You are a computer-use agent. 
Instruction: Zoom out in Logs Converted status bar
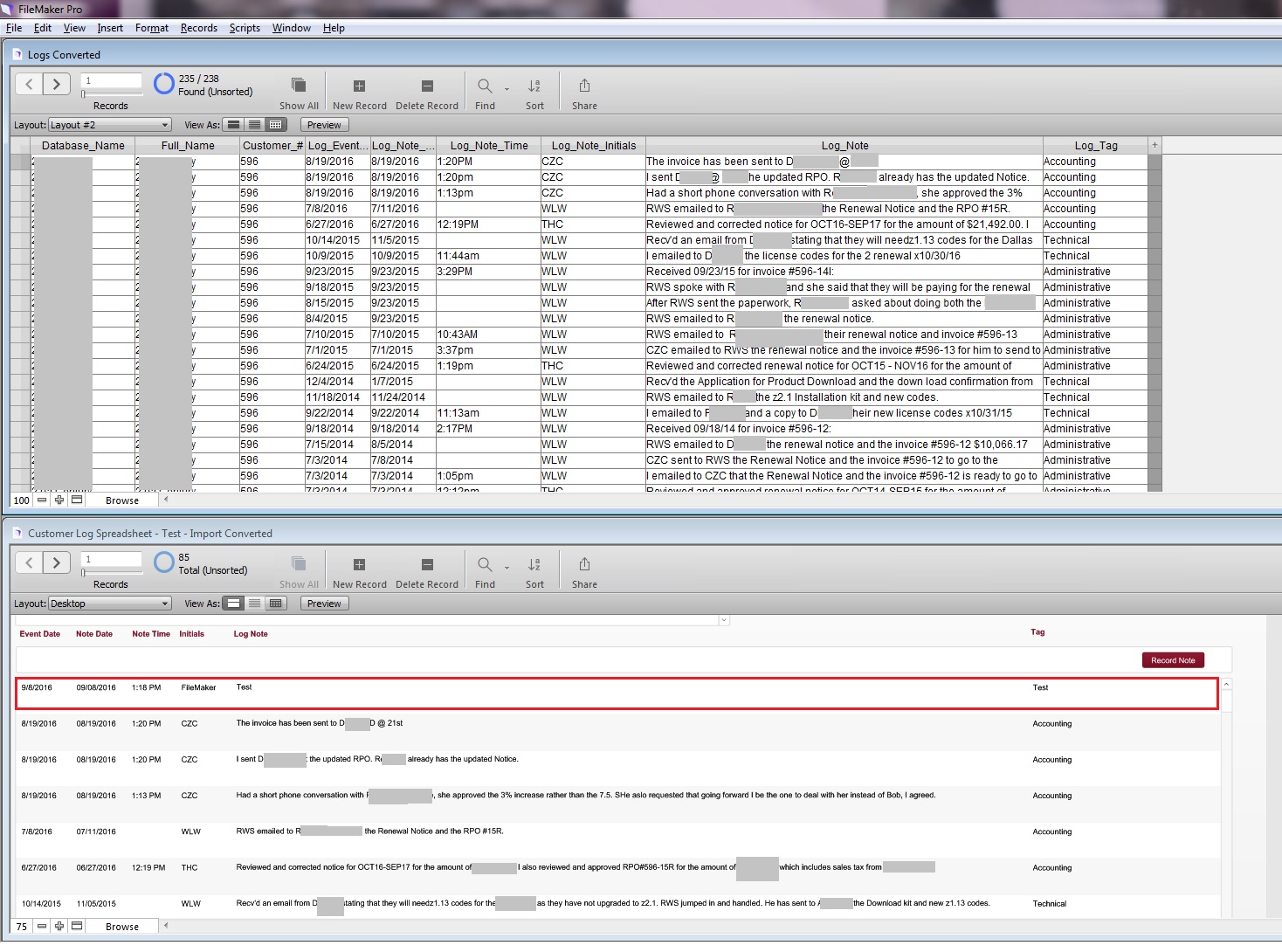(41, 500)
